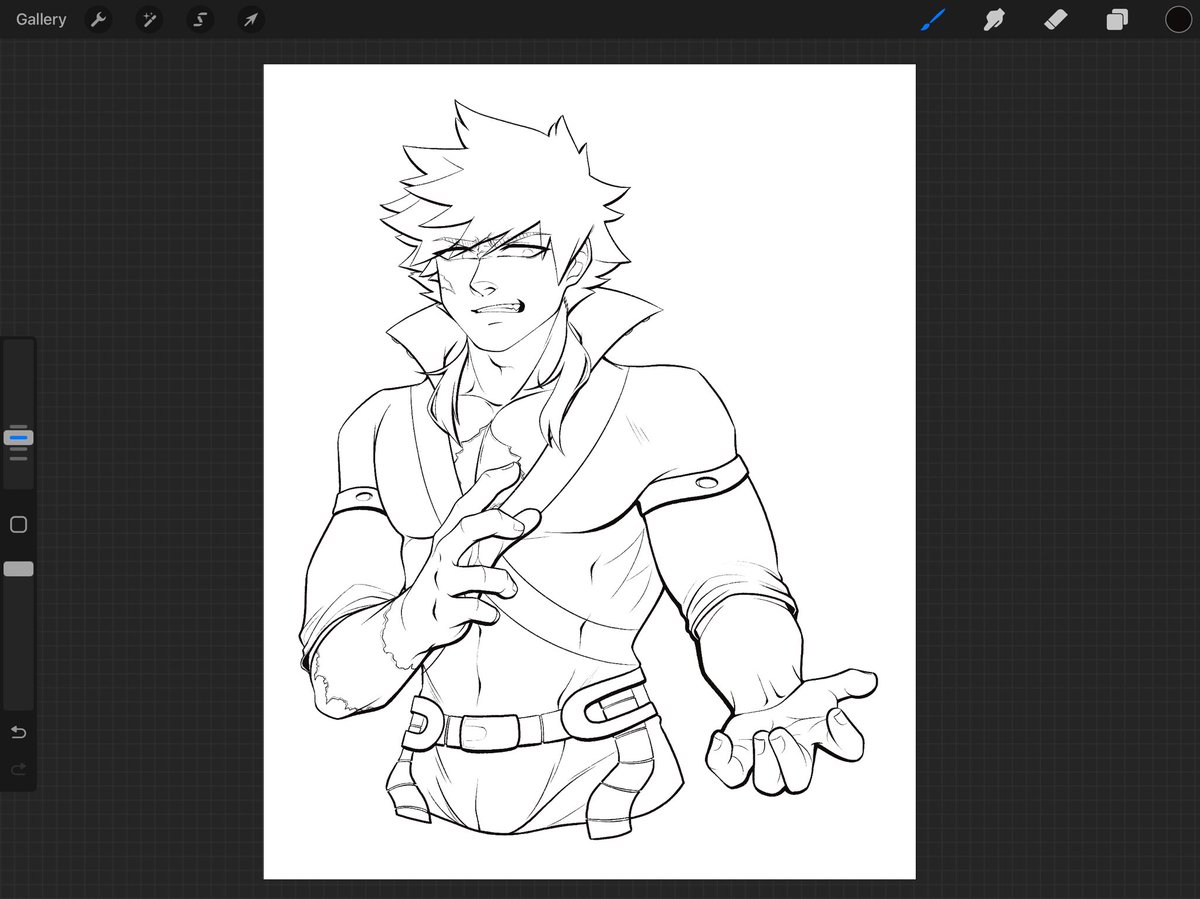Open the Selection tool
This screenshot has width=1200, height=899.
[200, 19]
